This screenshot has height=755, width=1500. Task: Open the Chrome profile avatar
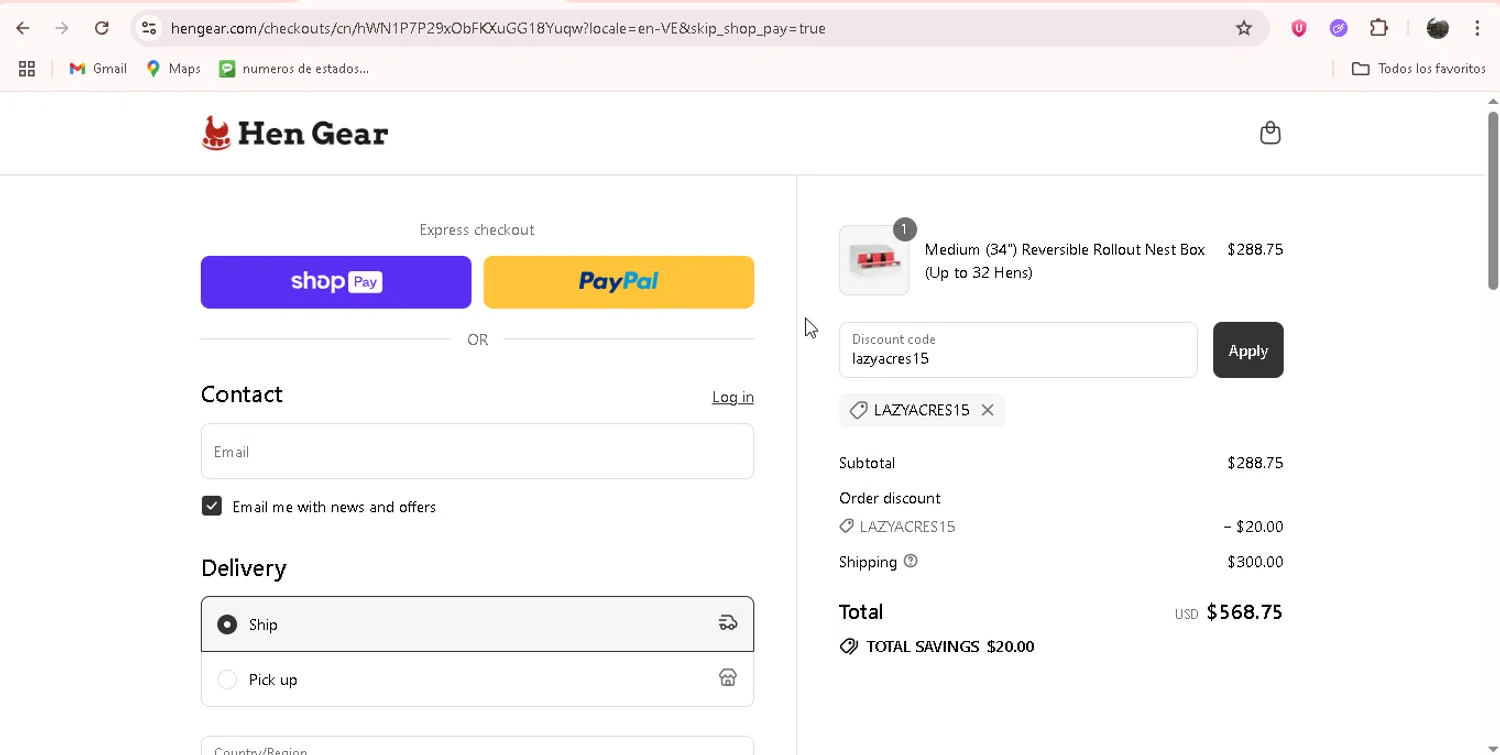tap(1438, 28)
